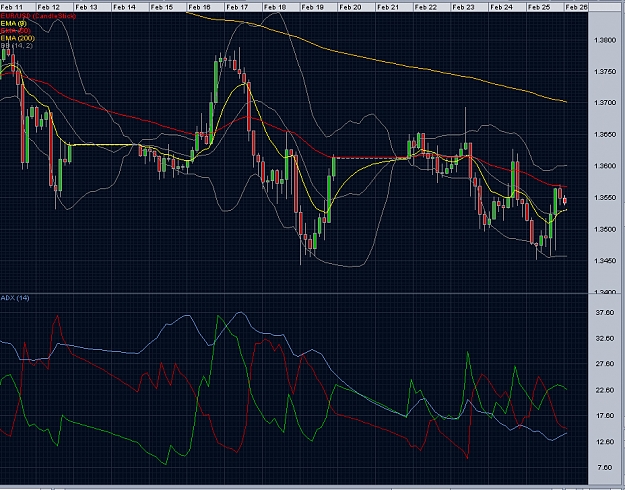Click the 27.60 ADX axis value

pos(605,364)
